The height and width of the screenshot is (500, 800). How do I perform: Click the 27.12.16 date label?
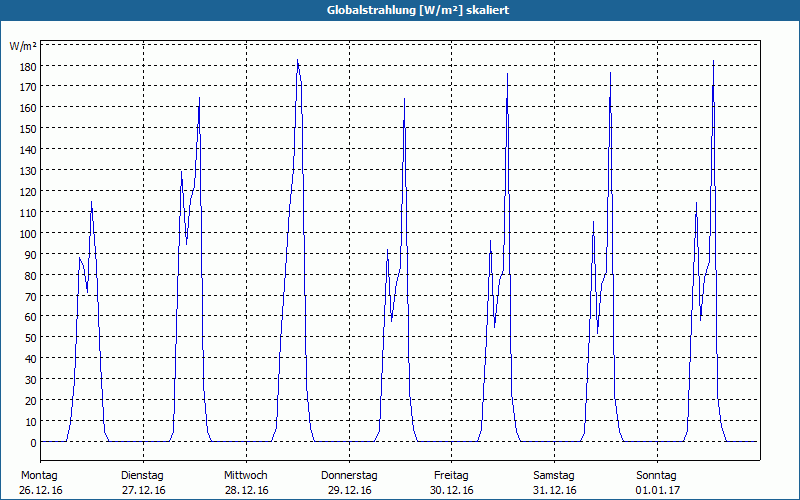tap(143, 491)
